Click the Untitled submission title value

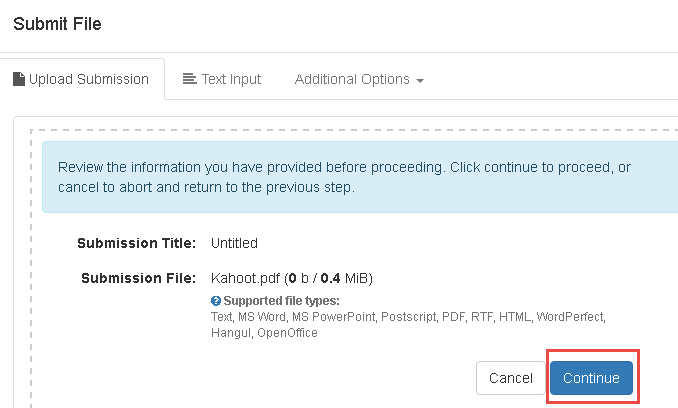point(234,243)
